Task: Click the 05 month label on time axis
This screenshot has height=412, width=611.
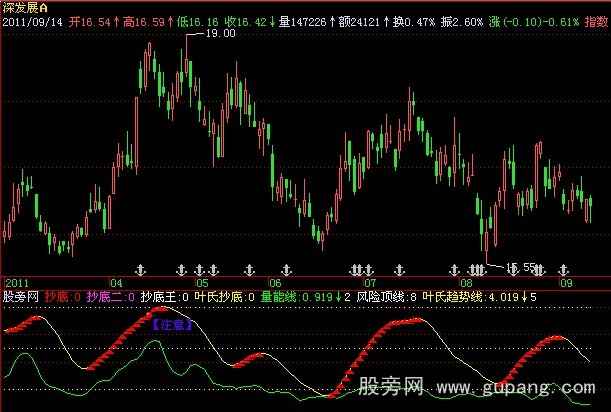Action: coord(202,283)
